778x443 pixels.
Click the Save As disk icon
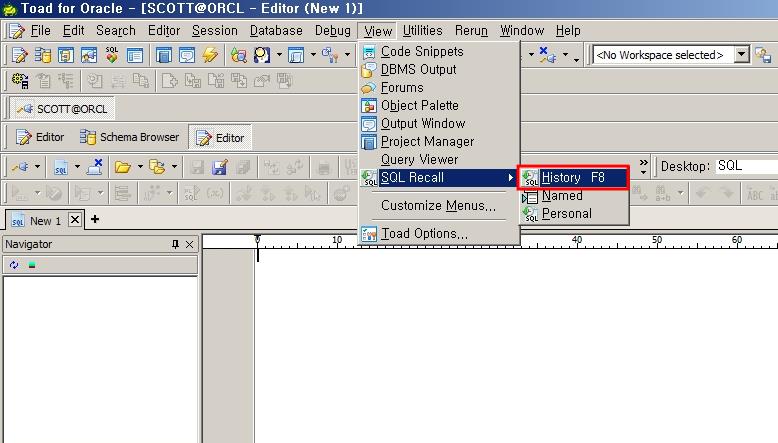click(219, 167)
